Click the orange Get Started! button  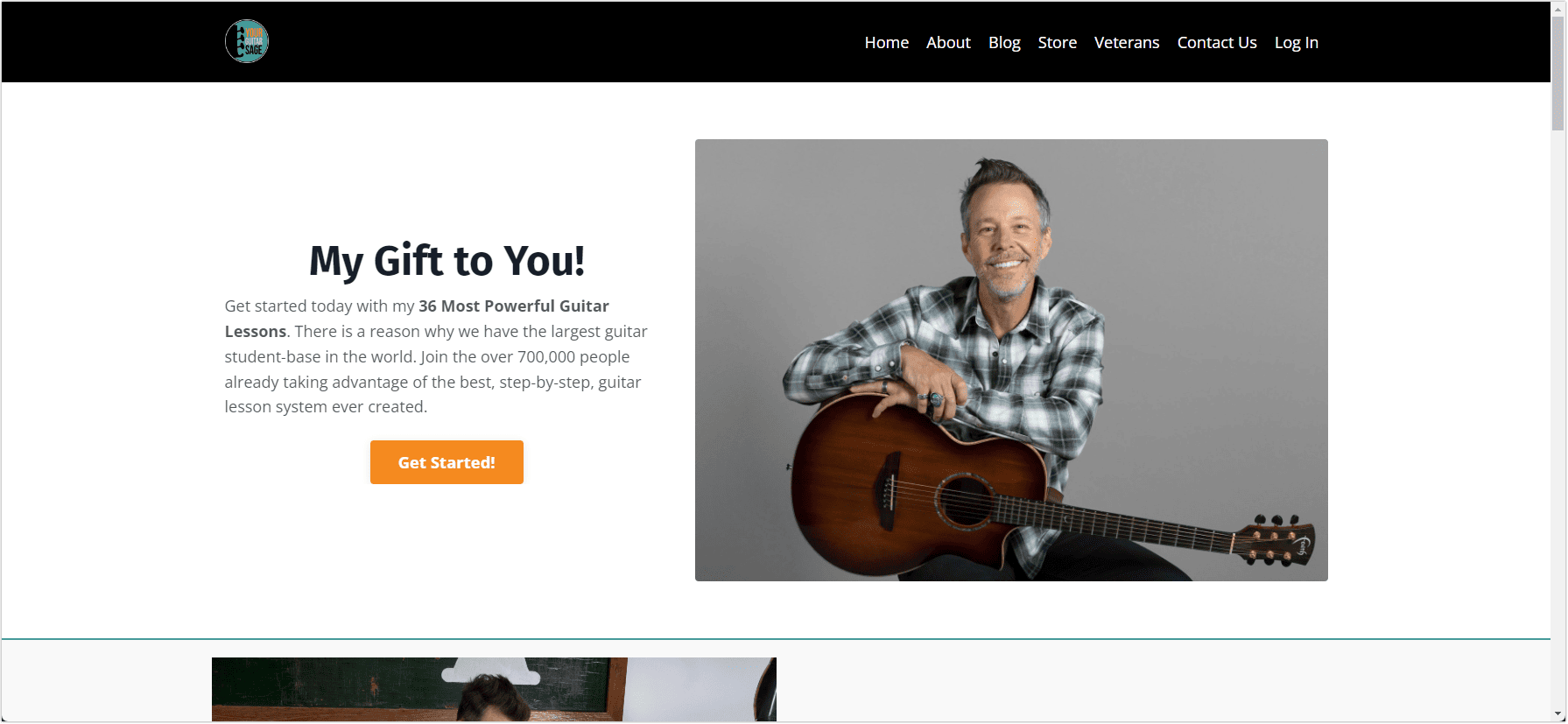[446, 462]
